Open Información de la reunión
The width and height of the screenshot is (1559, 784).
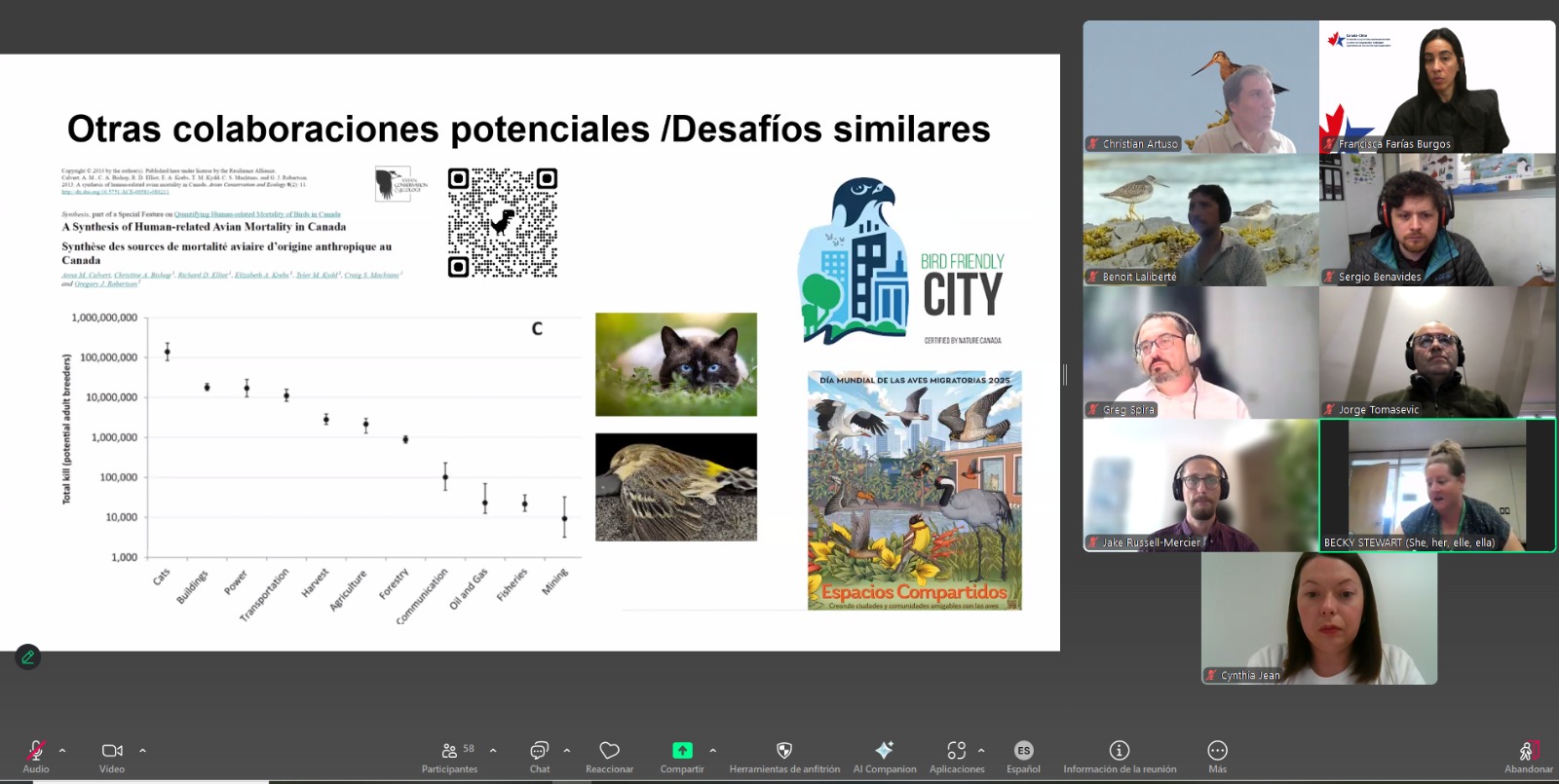1120,756
